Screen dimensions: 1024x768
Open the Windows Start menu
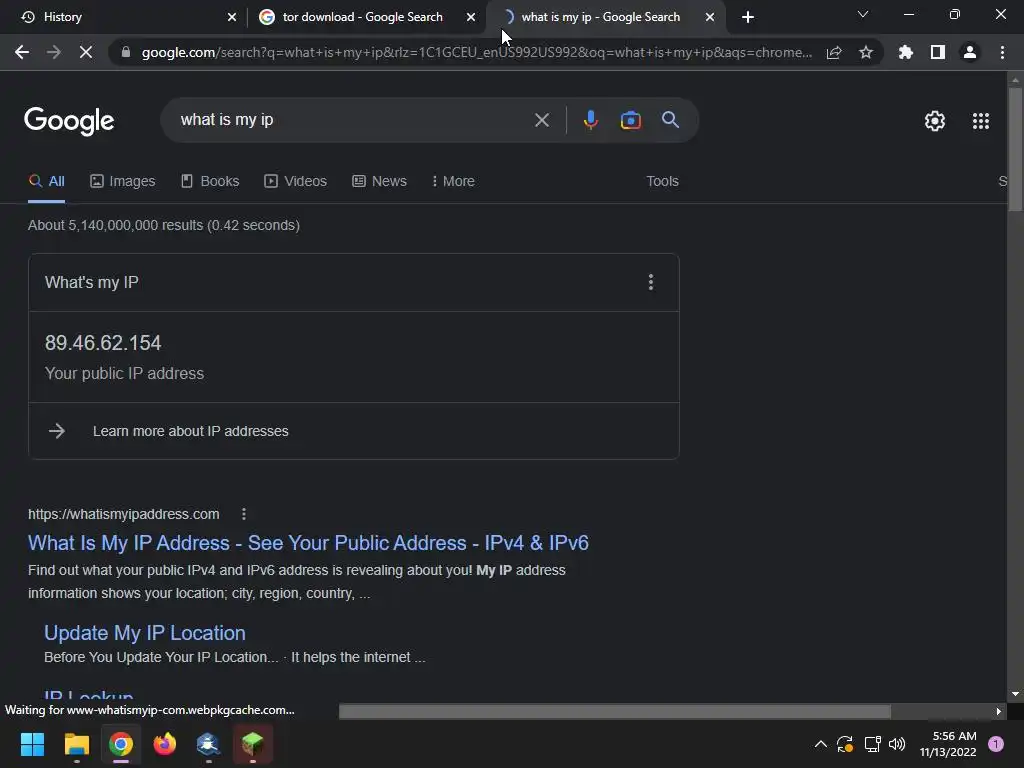pos(32,744)
